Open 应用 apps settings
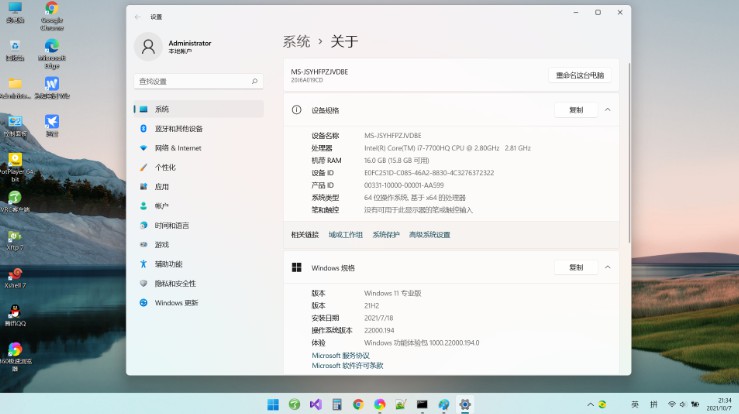Viewport: 739px width, 414px height. (x=198, y=186)
